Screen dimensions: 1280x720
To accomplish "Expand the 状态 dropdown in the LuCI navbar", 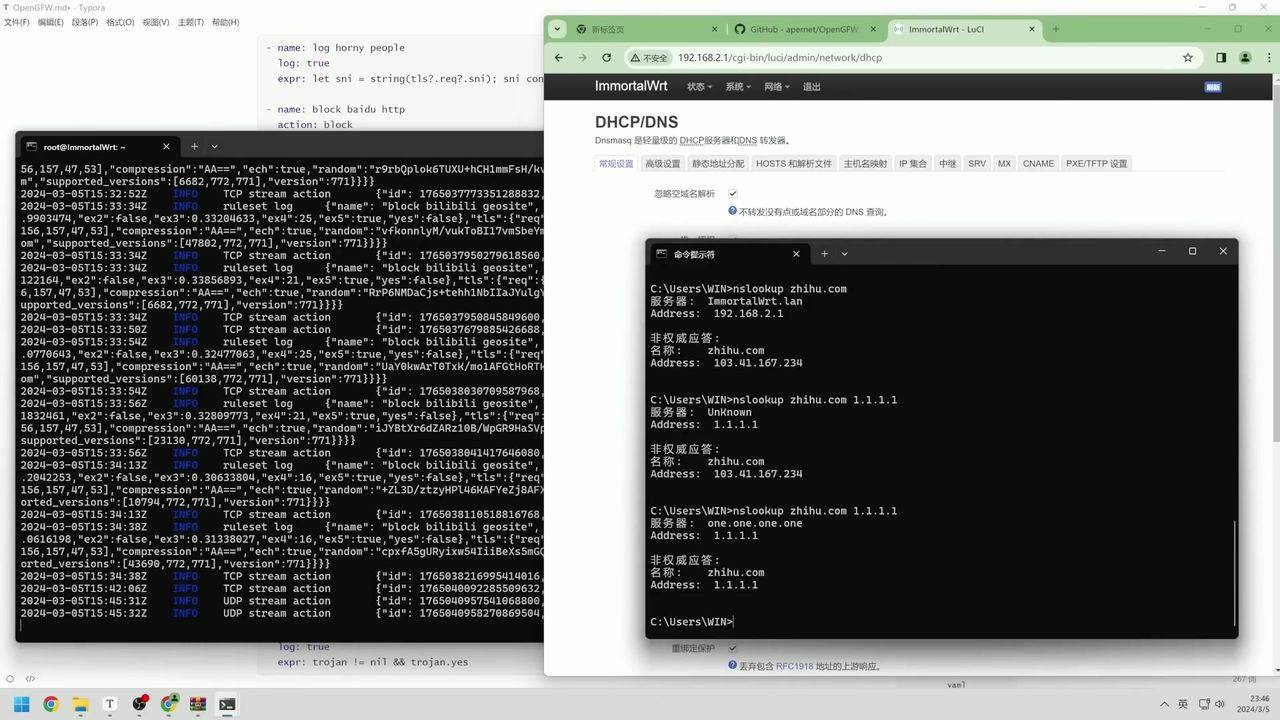I will click(x=699, y=87).
